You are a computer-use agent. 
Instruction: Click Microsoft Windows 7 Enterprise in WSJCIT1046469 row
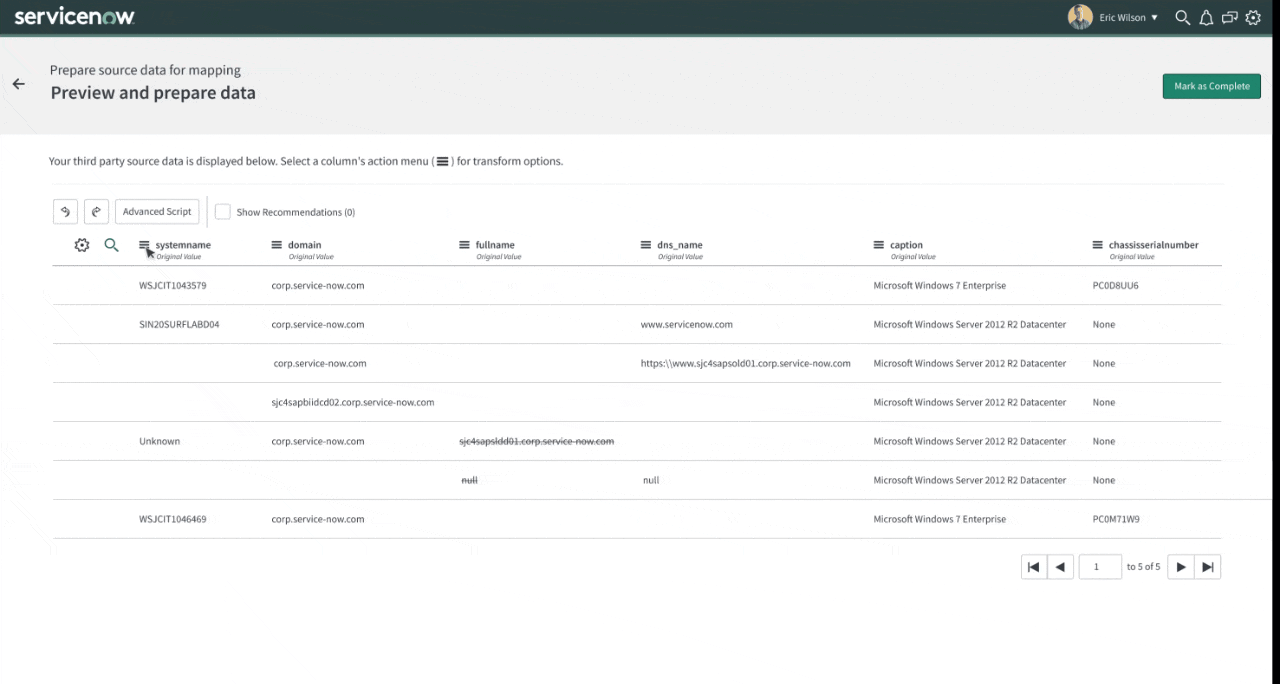pos(940,520)
